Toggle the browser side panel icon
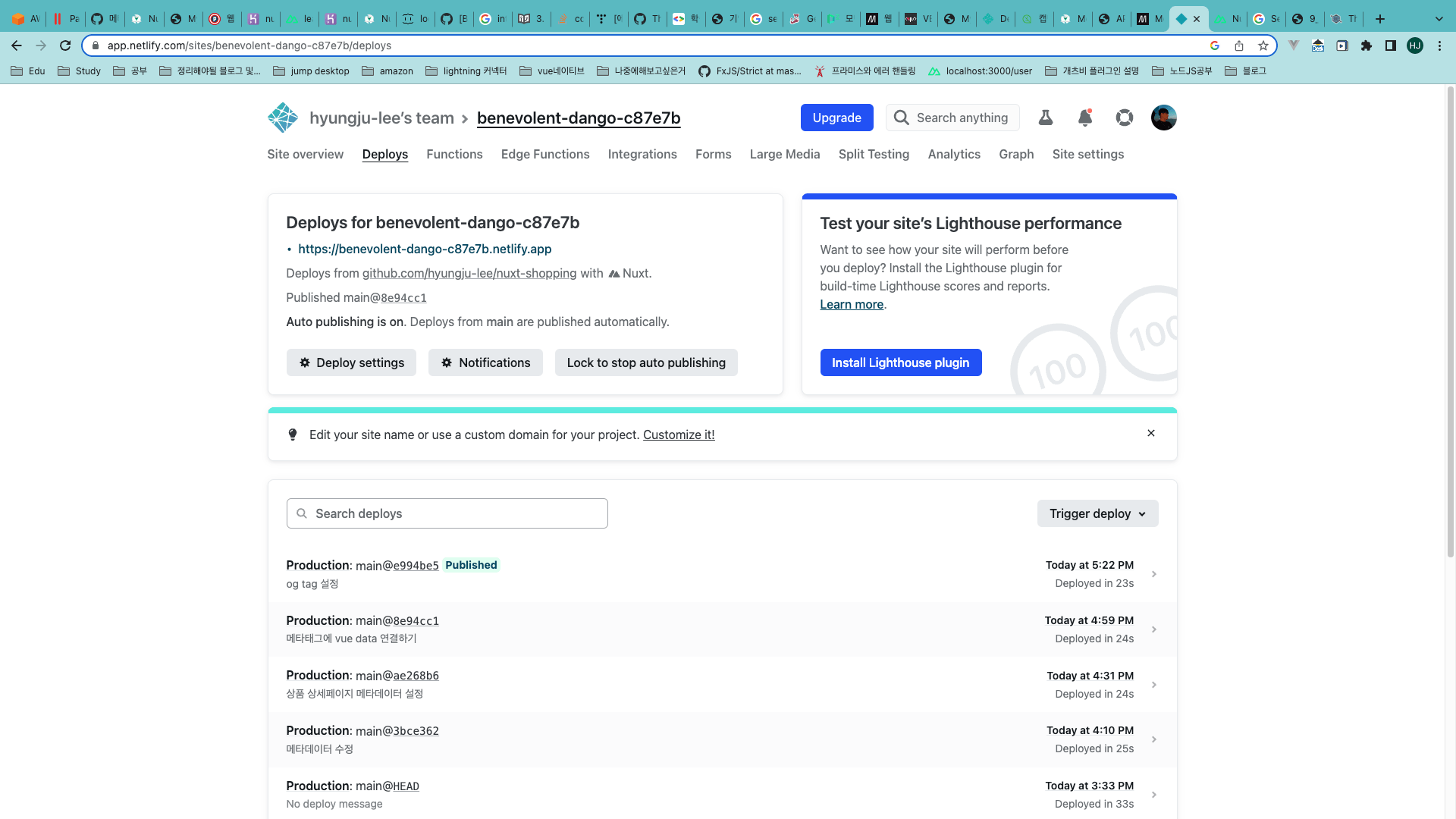The height and width of the screenshot is (819, 1456). click(1391, 45)
